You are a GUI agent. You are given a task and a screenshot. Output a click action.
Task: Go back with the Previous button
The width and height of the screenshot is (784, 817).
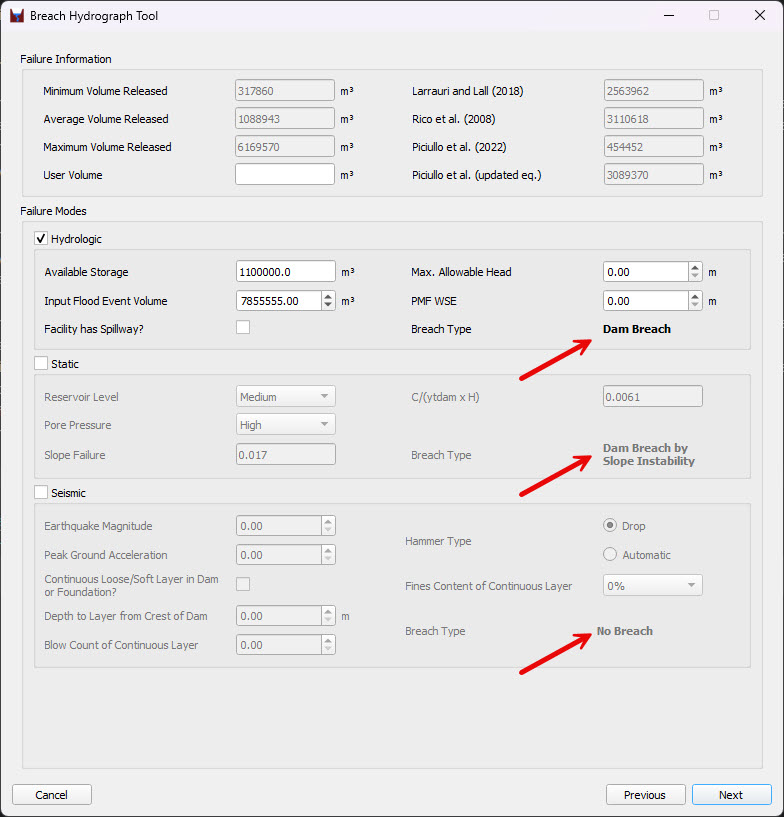pos(644,795)
